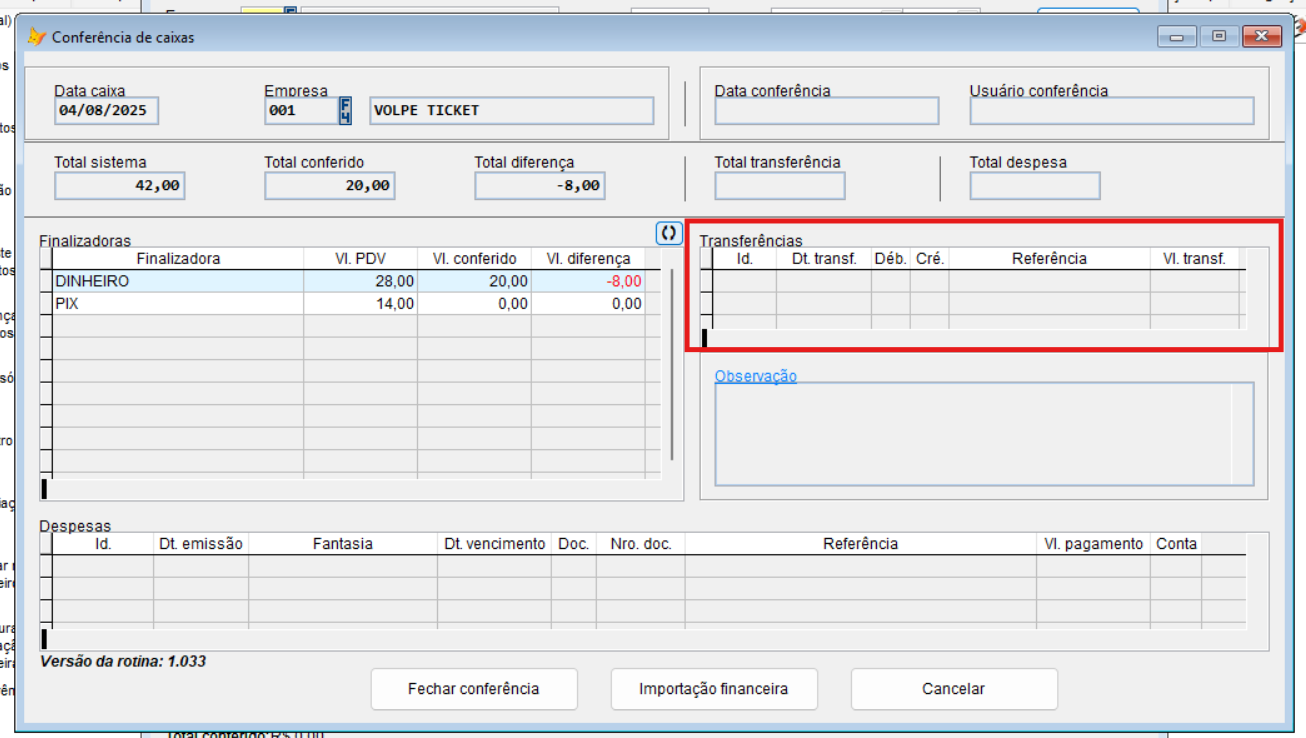Click the Data caixa date field
The width and height of the screenshot is (1306, 738).
point(106,111)
